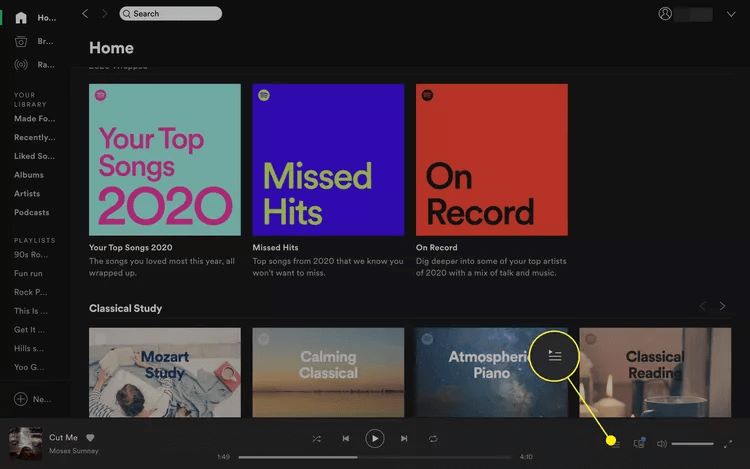Go forward with the right navigation arrow
Viewport: 750px width, 469px height.
click(x=104, y=14)
